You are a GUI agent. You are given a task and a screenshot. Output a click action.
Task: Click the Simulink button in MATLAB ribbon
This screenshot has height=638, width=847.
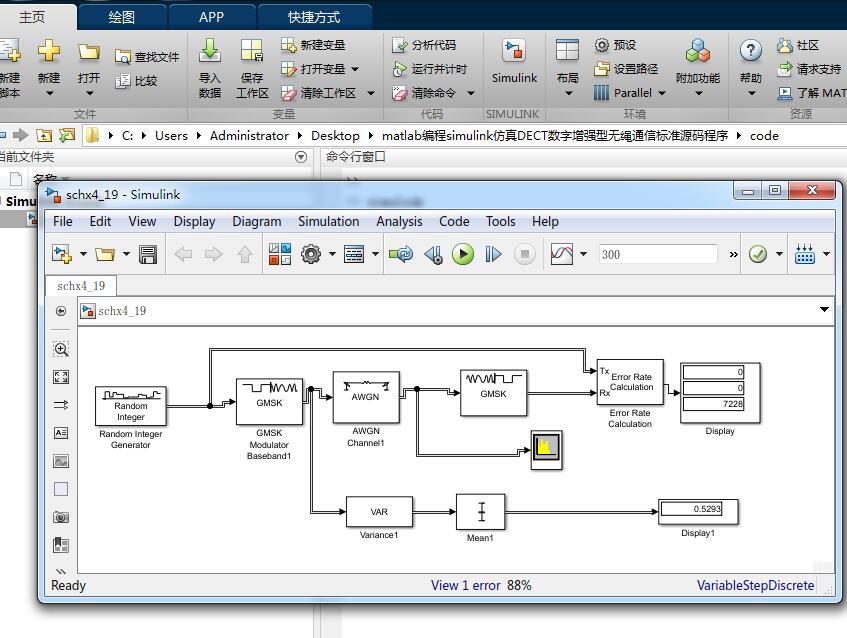514,63
